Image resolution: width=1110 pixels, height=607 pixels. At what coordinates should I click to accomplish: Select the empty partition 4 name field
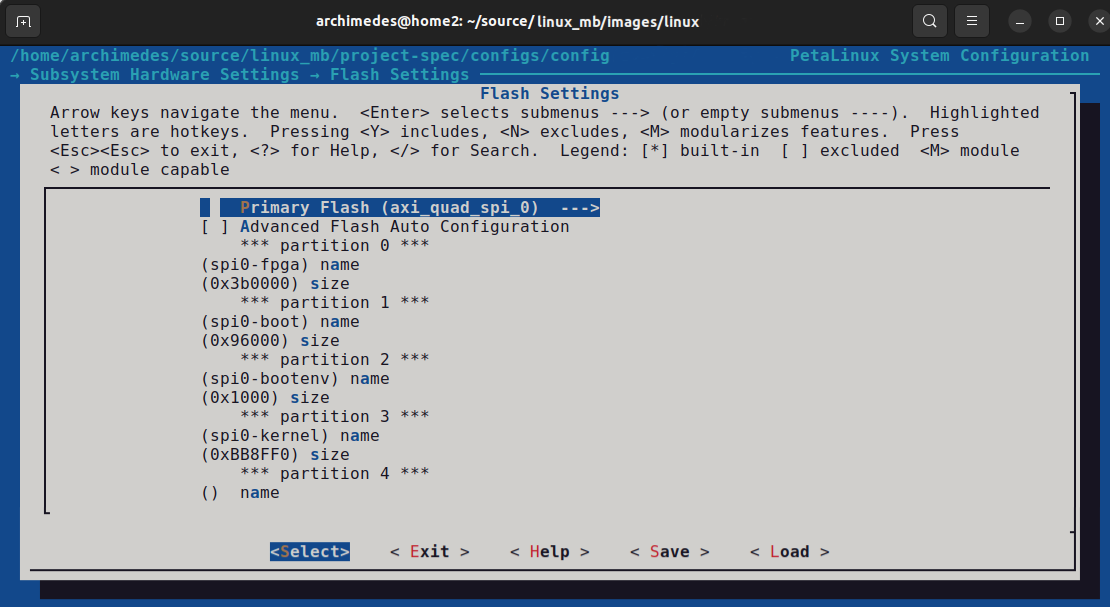coord(240,493)
